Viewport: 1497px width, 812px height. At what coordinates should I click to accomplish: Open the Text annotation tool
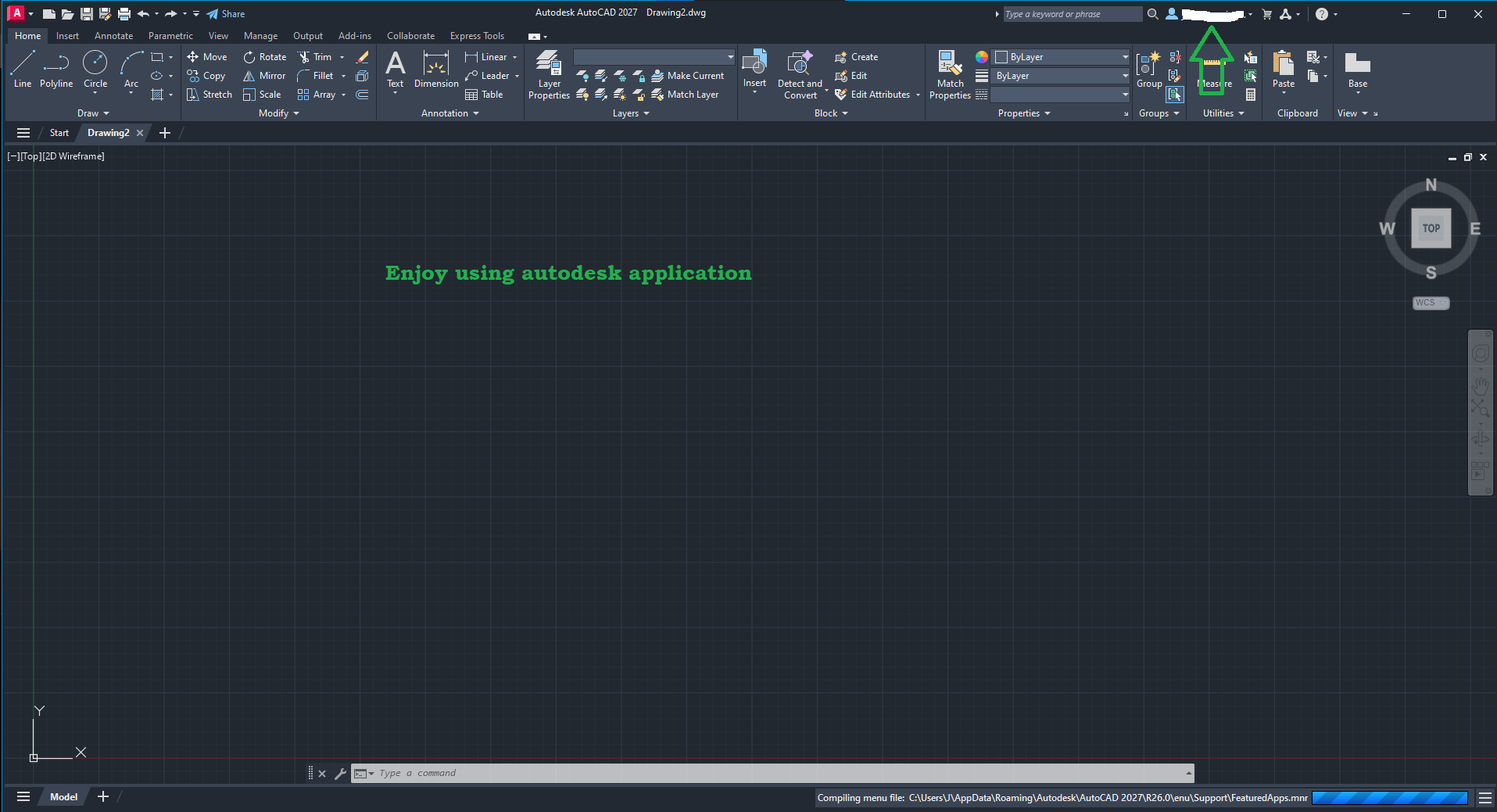(x=396, y=70)
